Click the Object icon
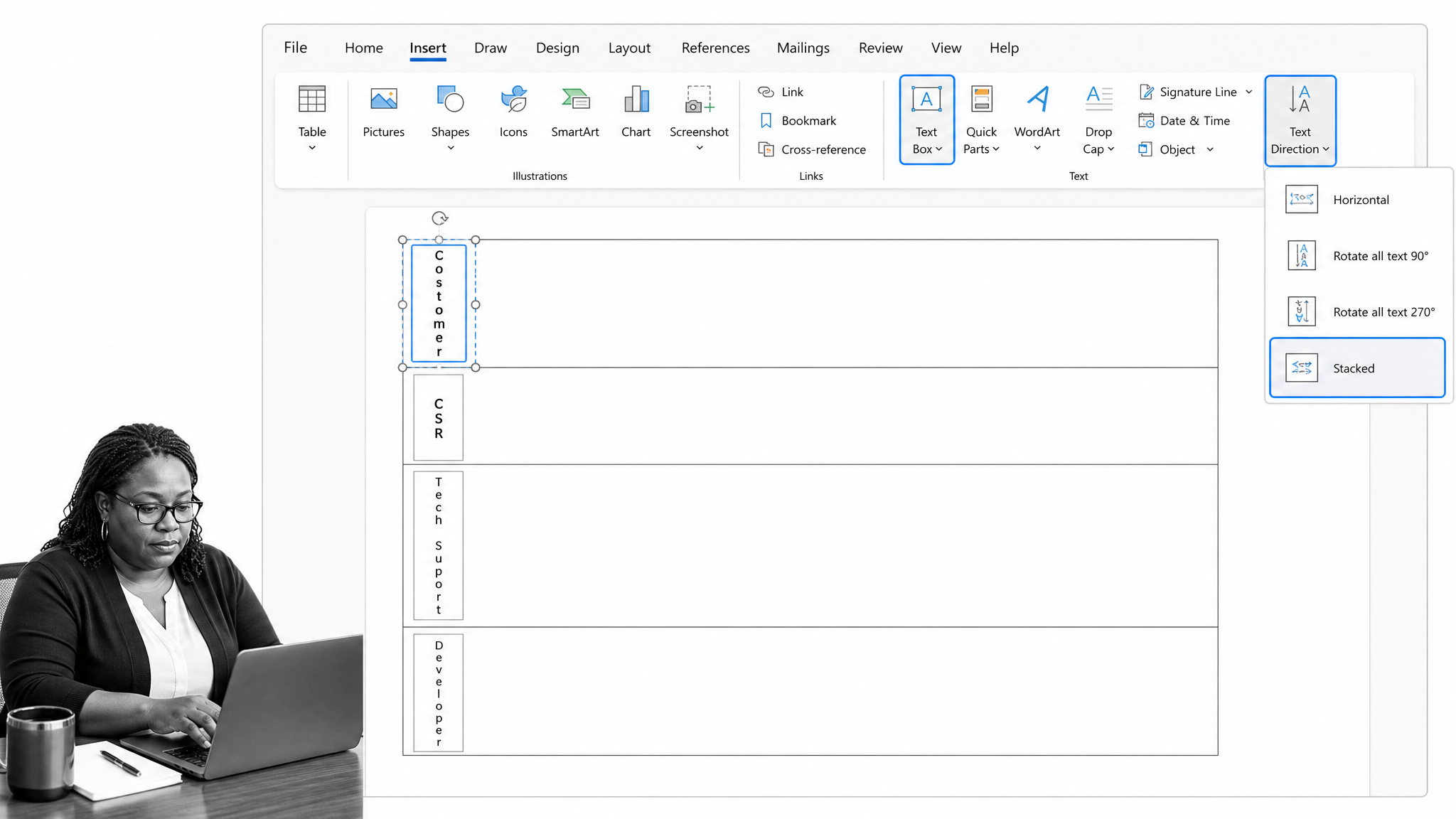 coord(1145,149)
